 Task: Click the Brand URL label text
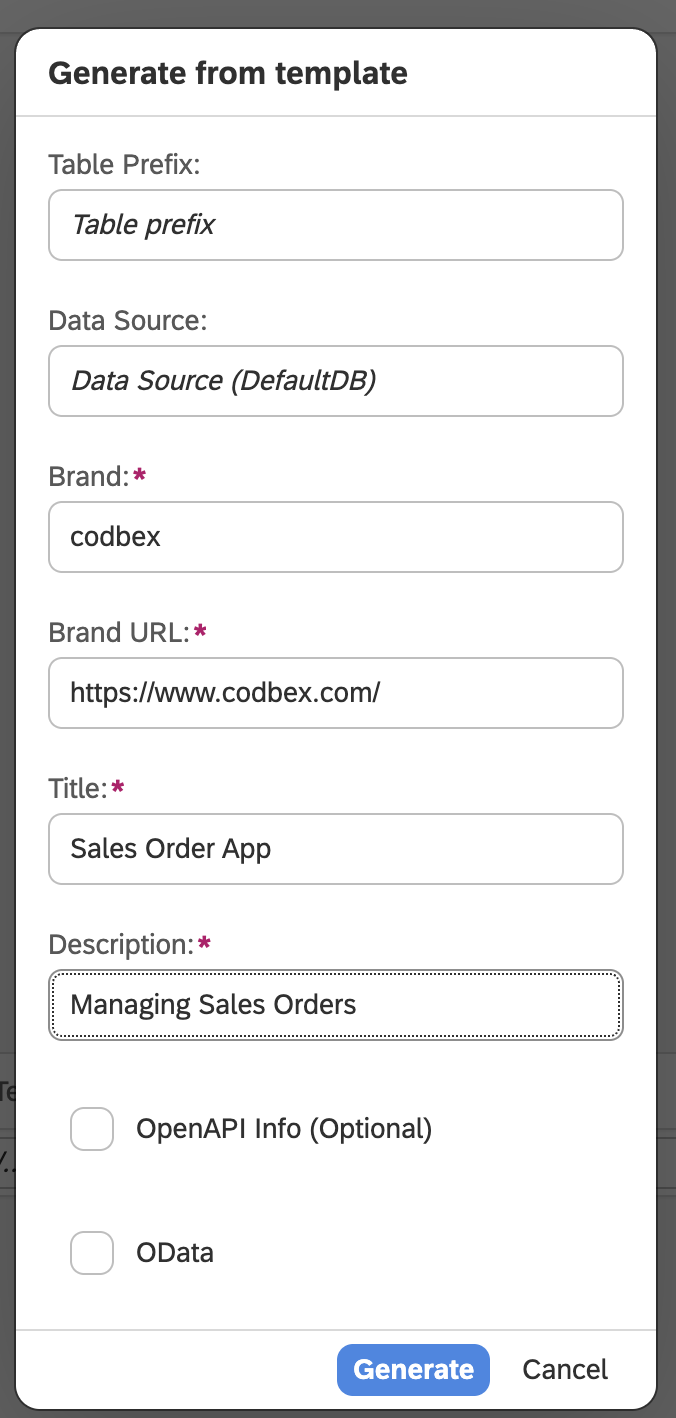tap(119, 632)
